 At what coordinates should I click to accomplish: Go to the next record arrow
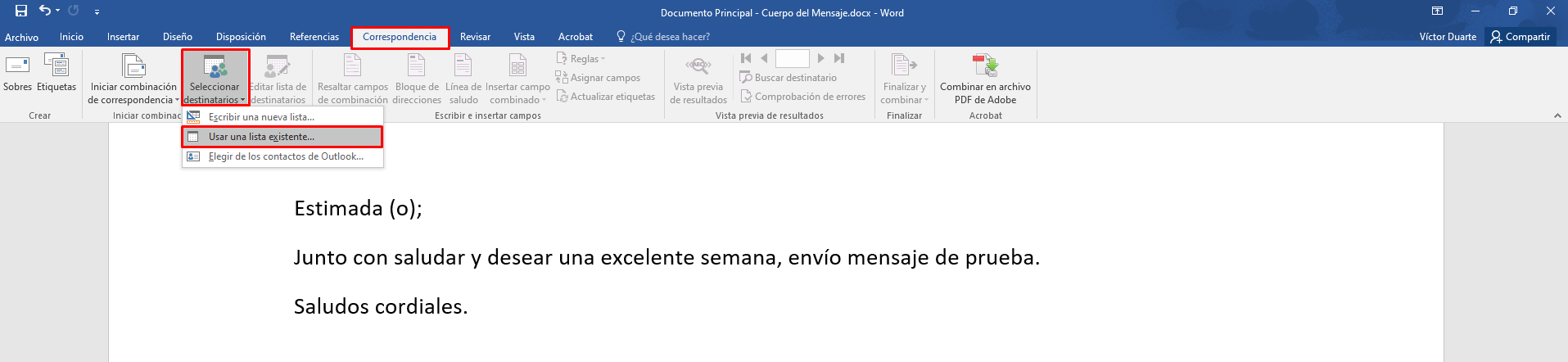820,58
